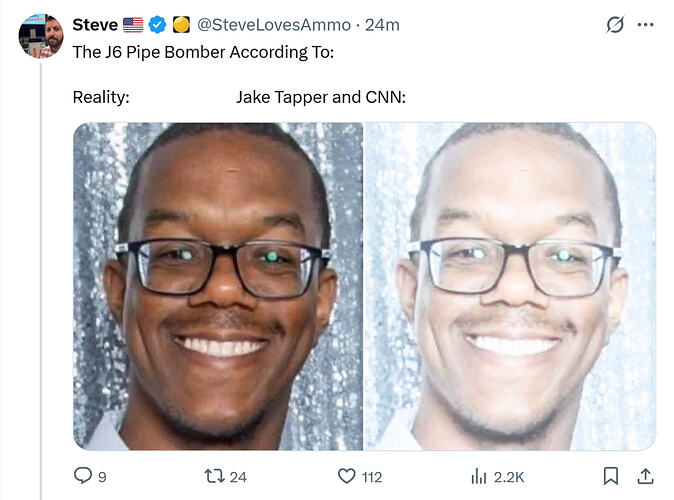Click the blue verified checkmark badge
674x500 pixels.
tap(157, 25)
